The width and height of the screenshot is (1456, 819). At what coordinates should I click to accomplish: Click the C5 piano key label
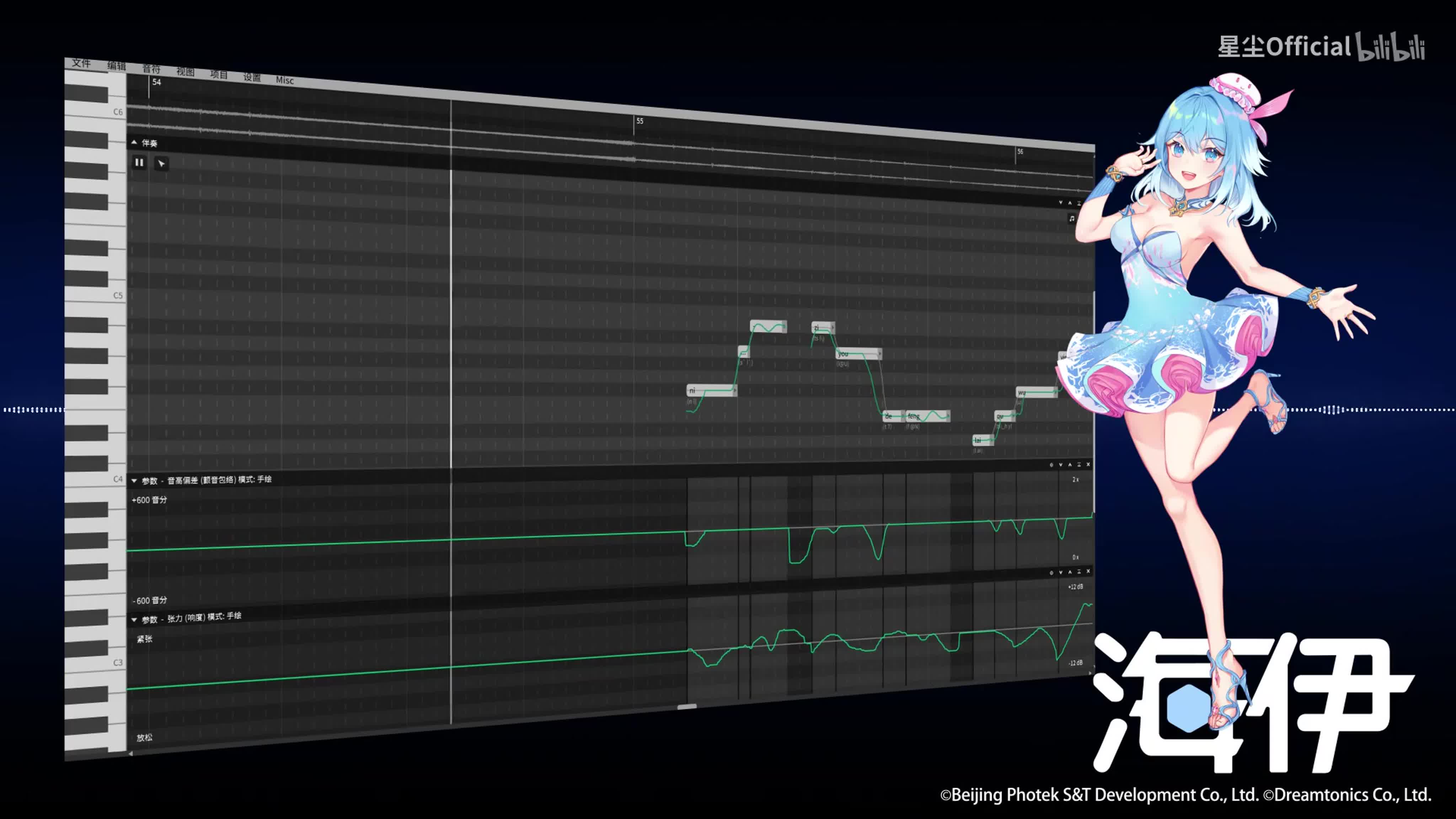pyautogui.click(x=118, y=295)
